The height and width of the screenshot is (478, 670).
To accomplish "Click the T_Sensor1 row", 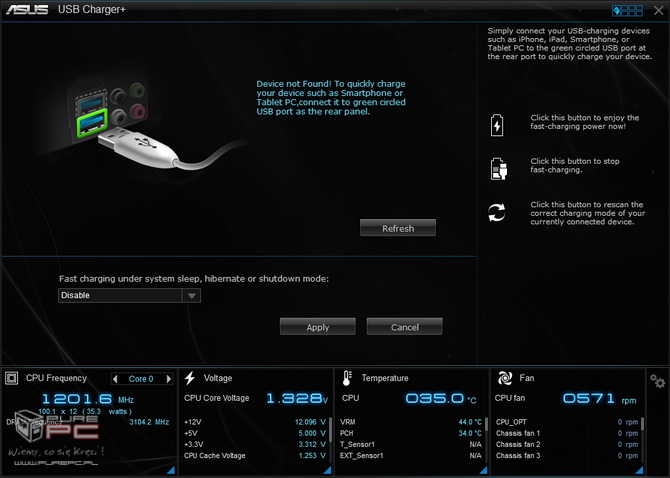I will [x=411, y=444].
